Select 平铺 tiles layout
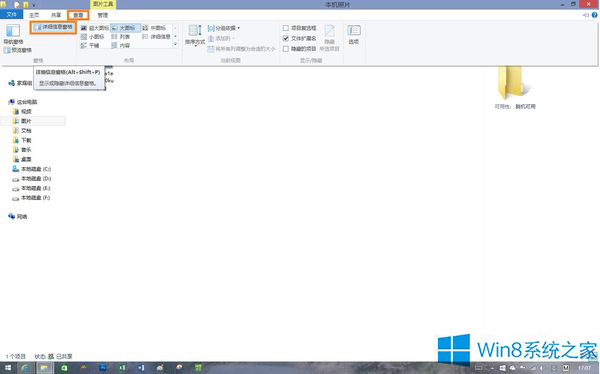 click(90, 46)
